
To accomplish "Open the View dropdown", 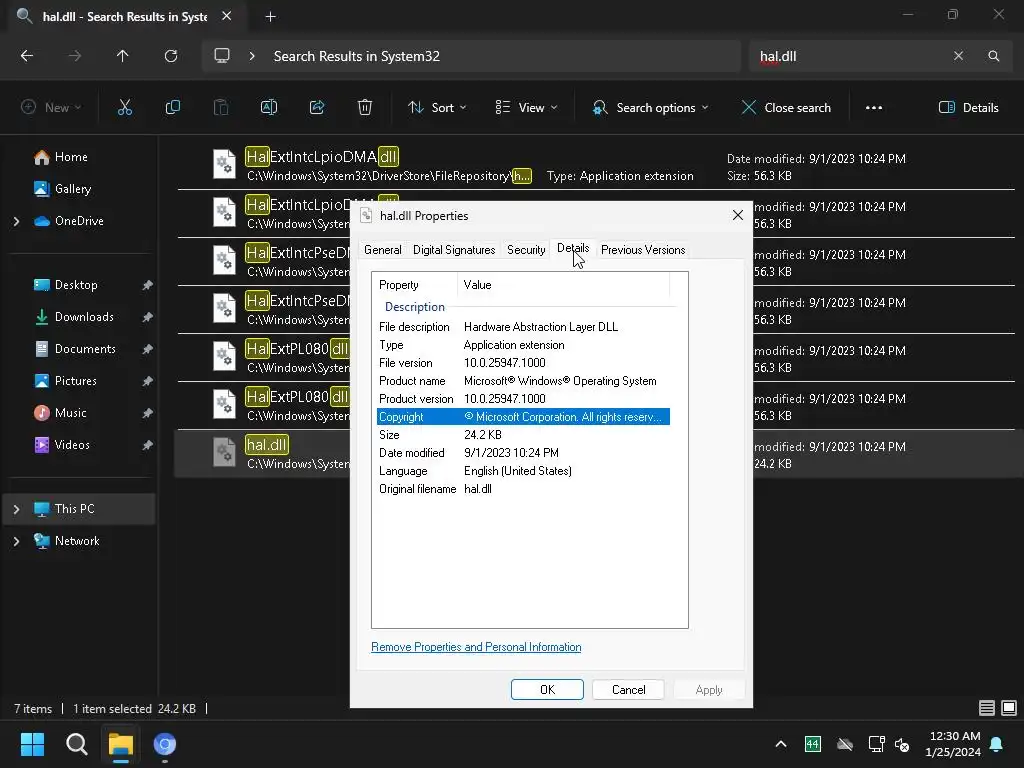I will pos(526,108).
